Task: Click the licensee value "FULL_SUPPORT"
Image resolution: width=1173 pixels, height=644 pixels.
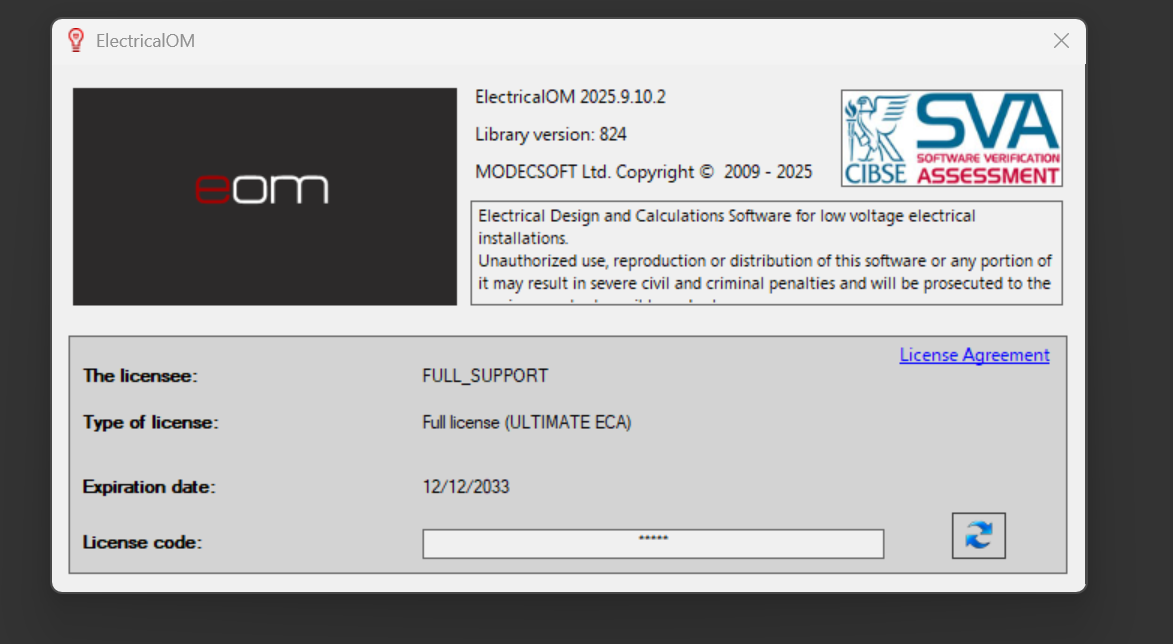Action: [x=485, y=375]
